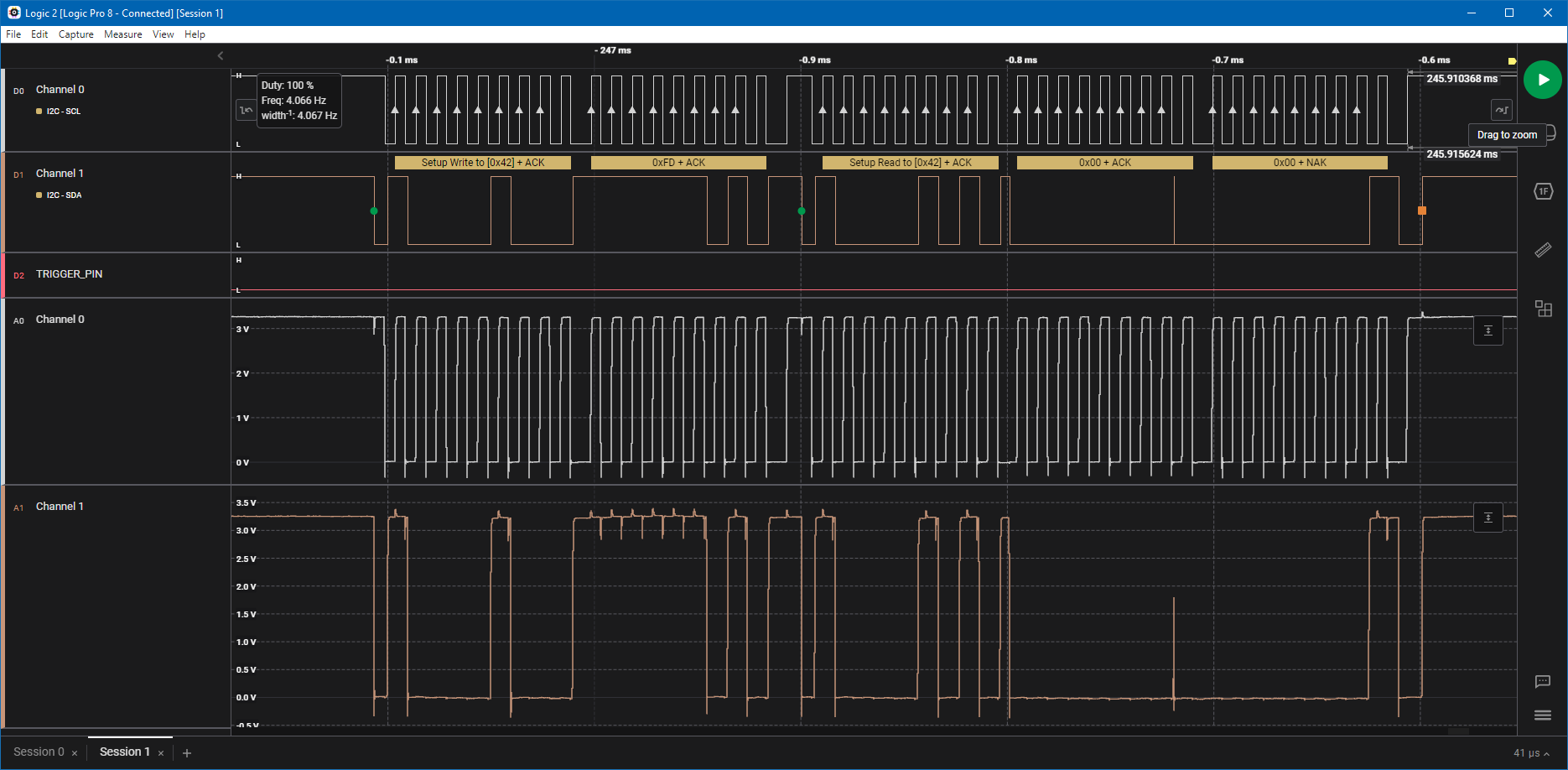The height and width of the screenshot is (770, 1568).
Task: Open the main menu via the hamburger icon
Action: (1542, 715)
